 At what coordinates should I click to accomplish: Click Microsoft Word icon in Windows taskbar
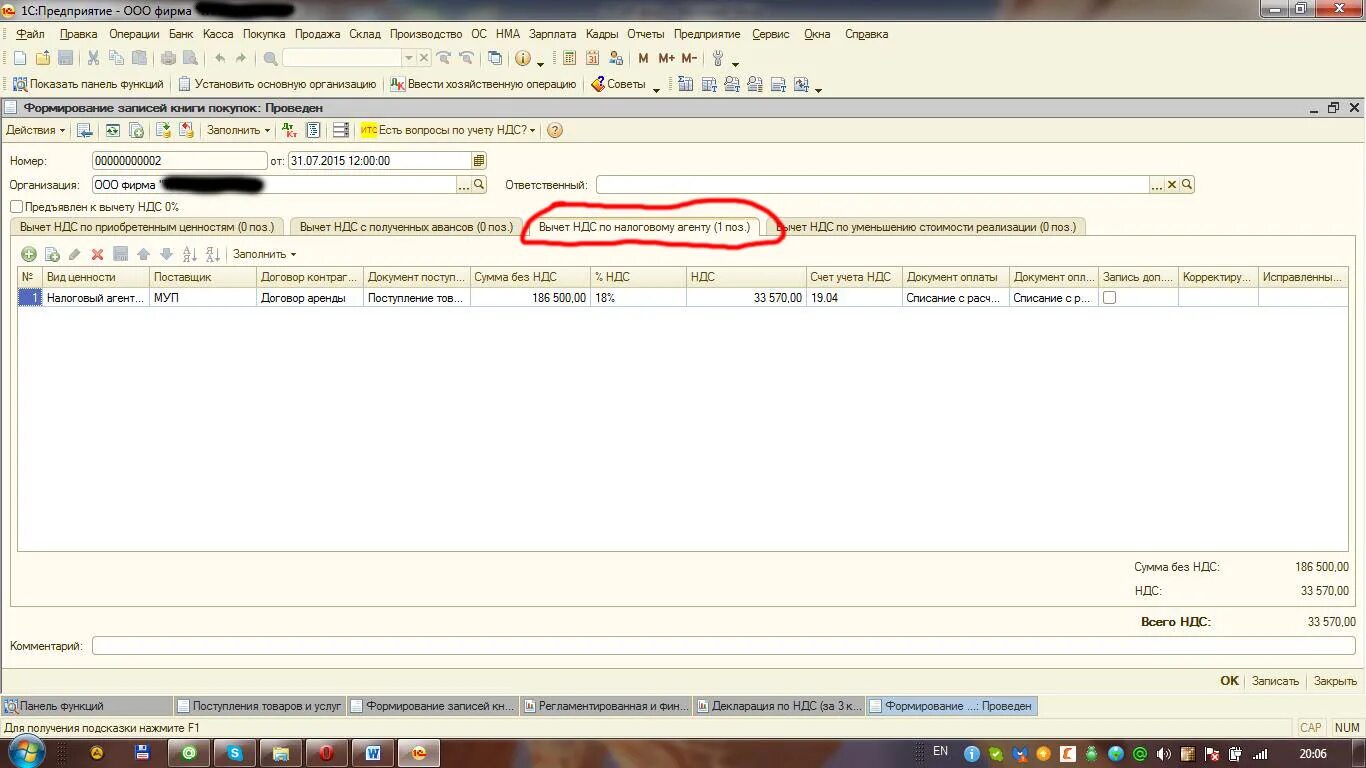point(373,753)
